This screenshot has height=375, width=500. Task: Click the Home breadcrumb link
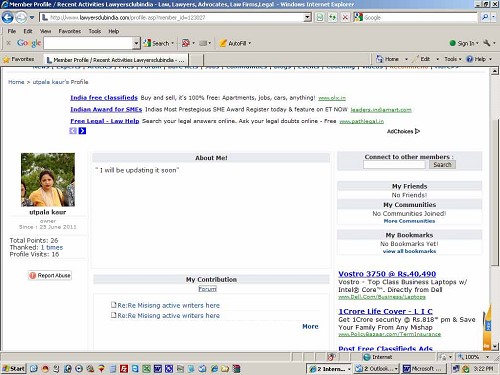click(x=16, y=82)
